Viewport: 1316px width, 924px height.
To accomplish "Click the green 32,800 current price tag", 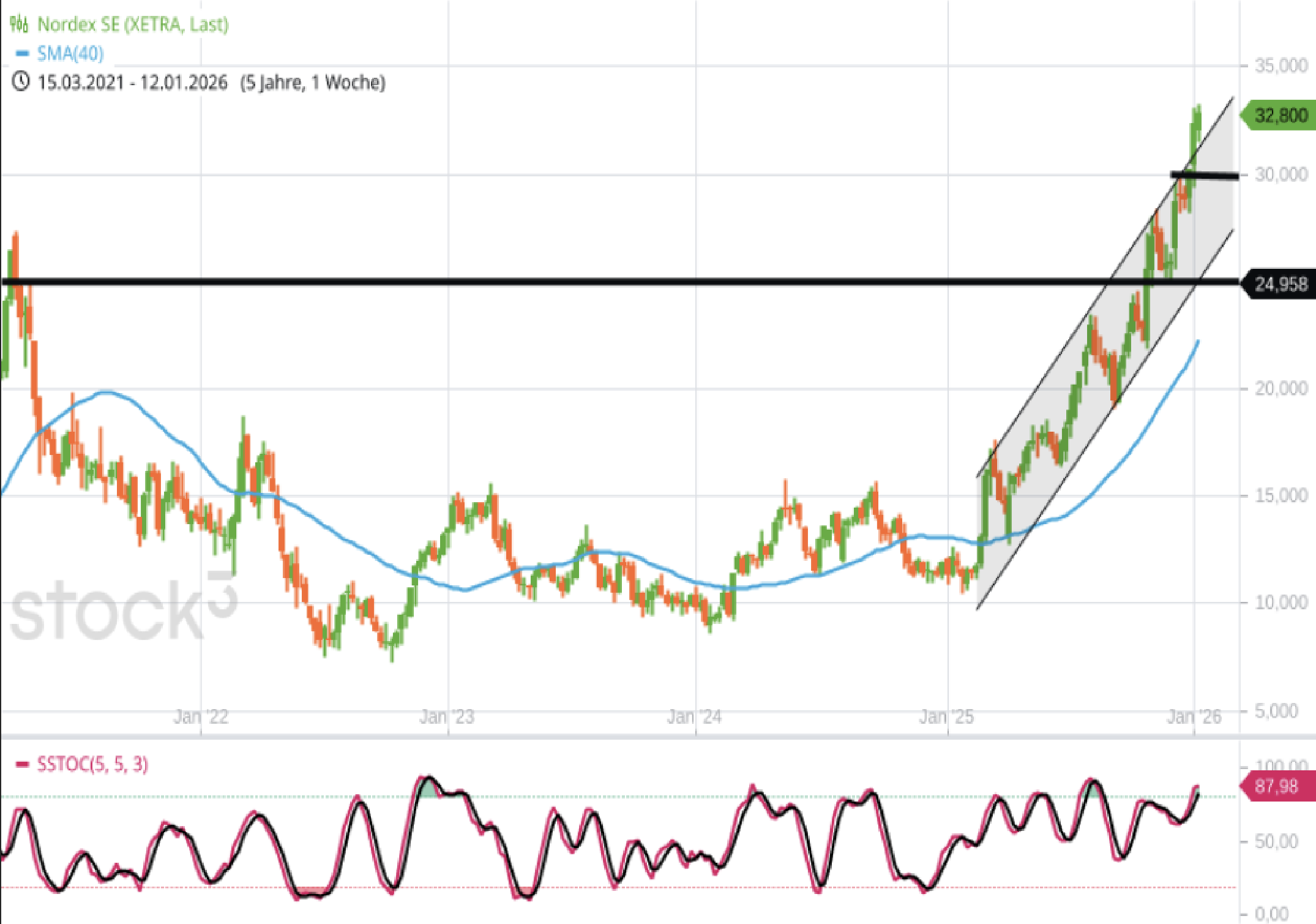I will (1279, 116).
